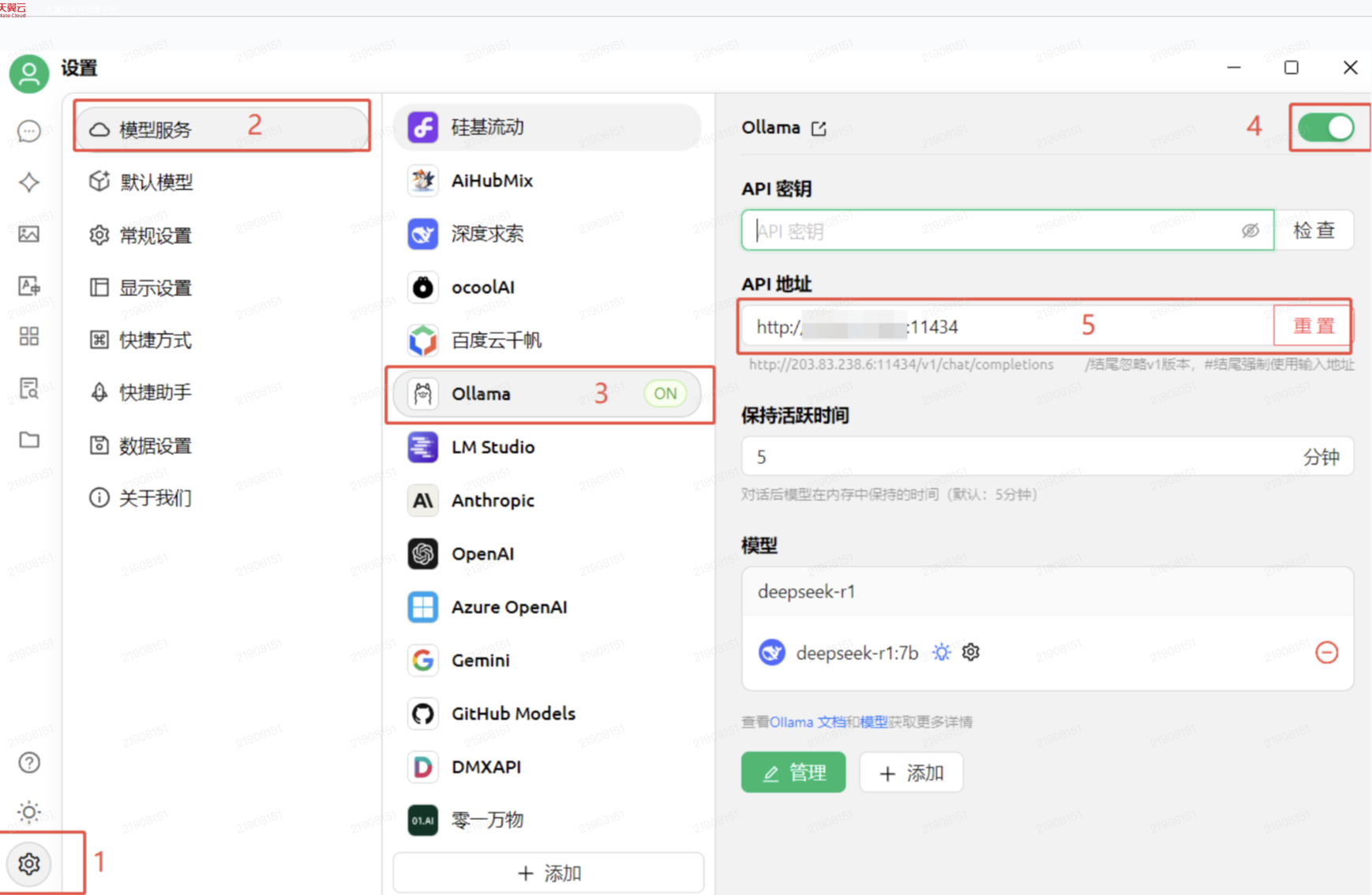
Task: Toggle the theme sun icon in sidebar
Action: coord(29,812)
